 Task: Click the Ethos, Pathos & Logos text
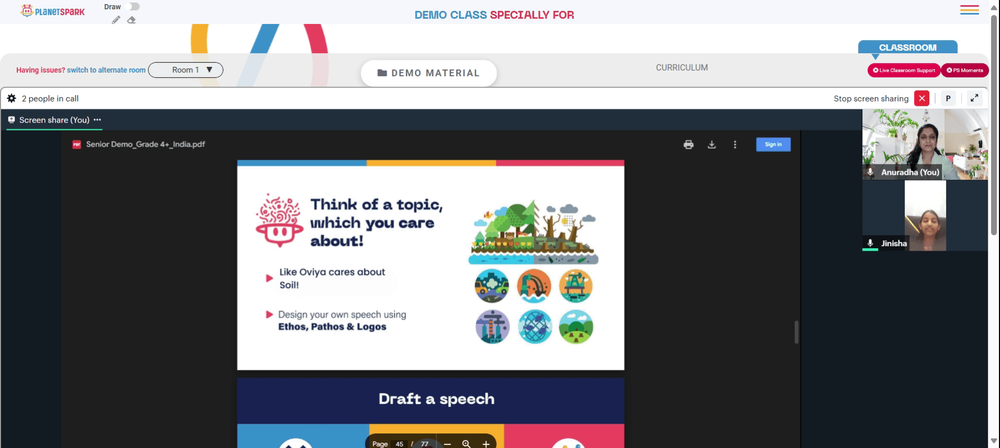click(332, 327)
